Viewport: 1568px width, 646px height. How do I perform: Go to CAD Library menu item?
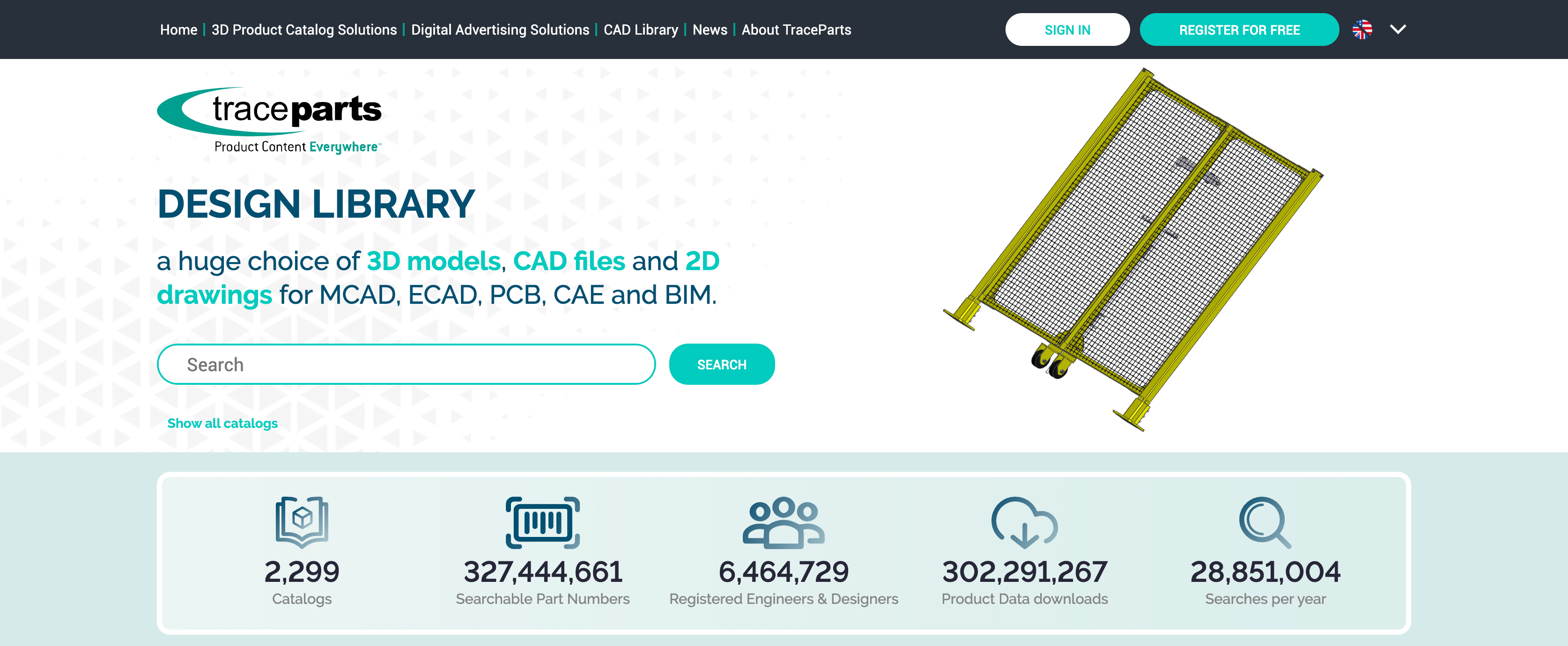pos(640,30)
